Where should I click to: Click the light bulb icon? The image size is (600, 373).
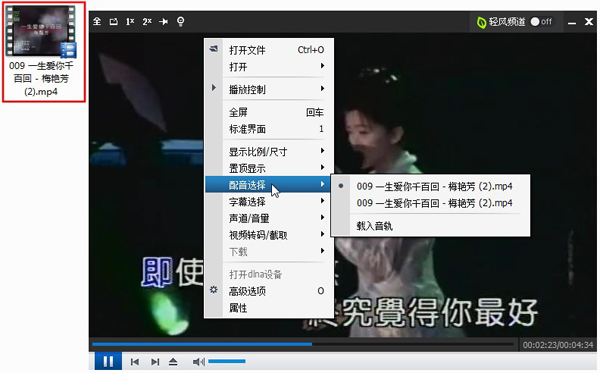(x=181, y=21)
